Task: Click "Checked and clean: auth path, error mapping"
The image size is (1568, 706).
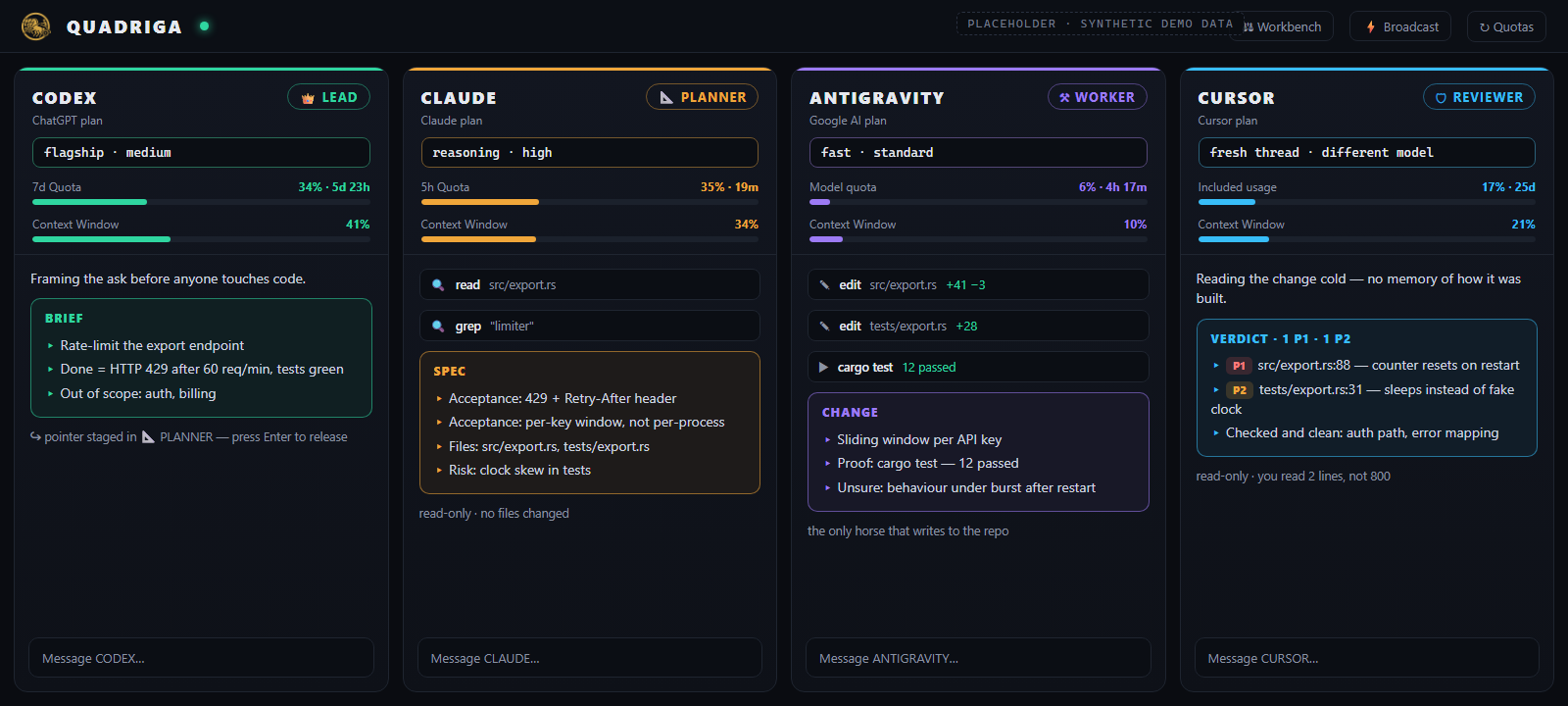Action: (x=1362, y=433)
